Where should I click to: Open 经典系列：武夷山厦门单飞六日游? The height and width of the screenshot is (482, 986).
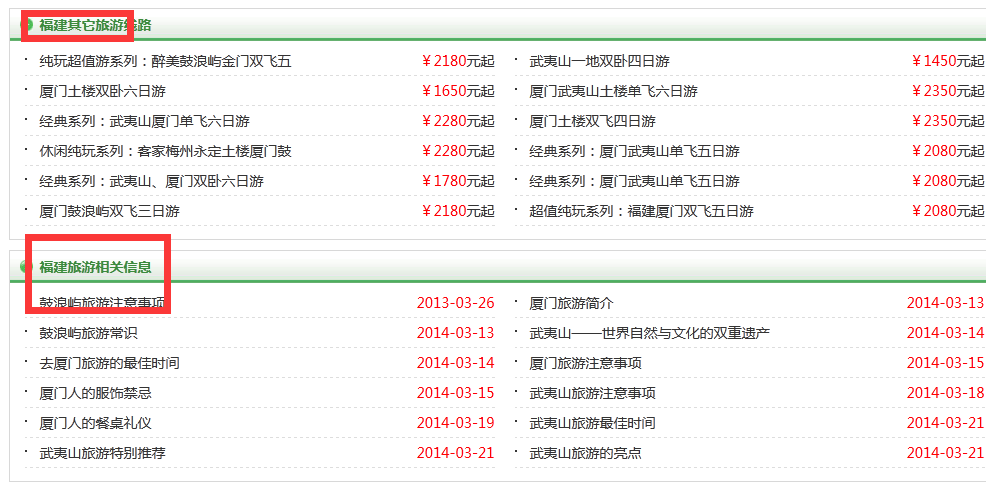coord(144,121)
